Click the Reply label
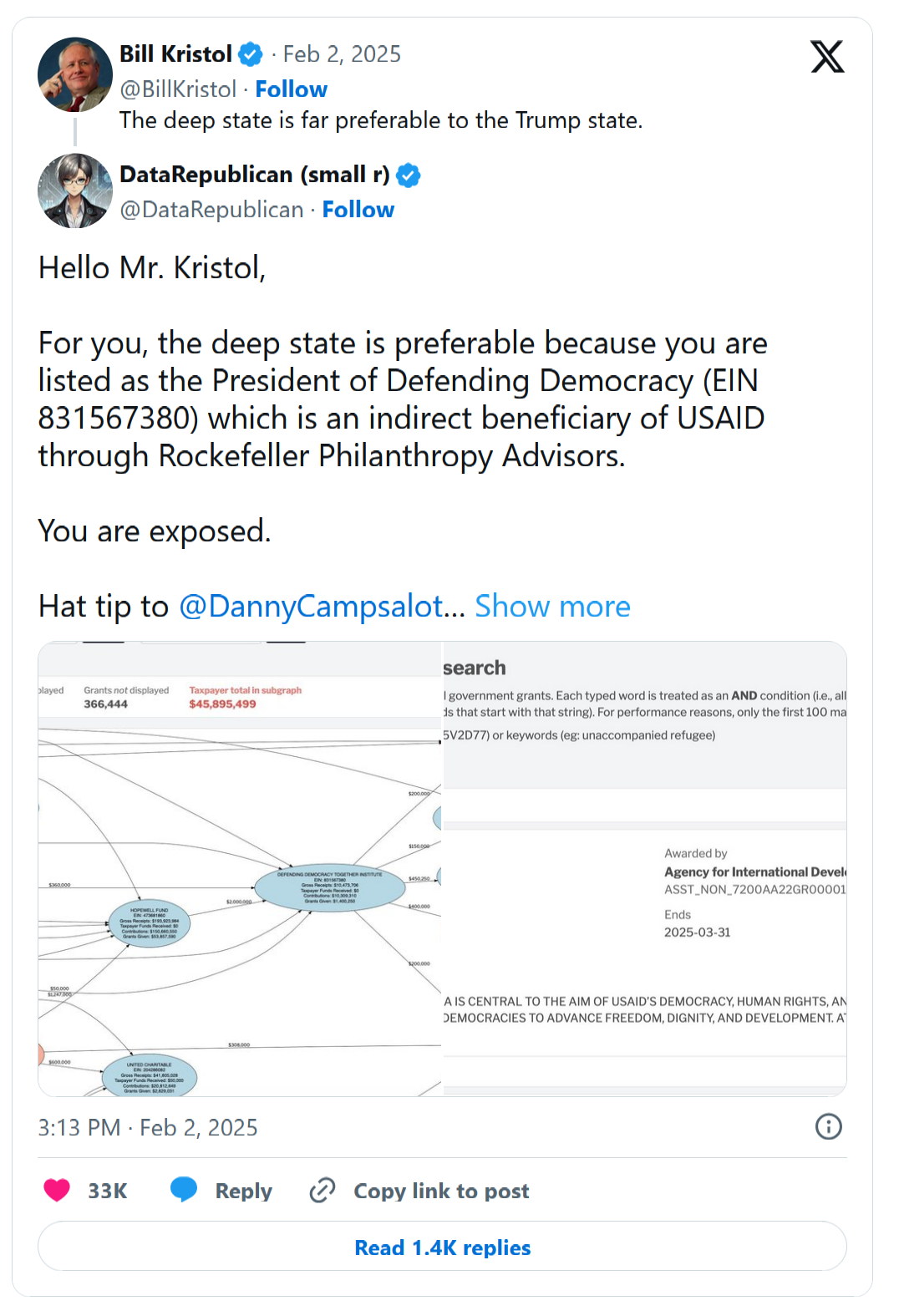The width and height of the screenshot is (899, 1316). (243, 1191)
